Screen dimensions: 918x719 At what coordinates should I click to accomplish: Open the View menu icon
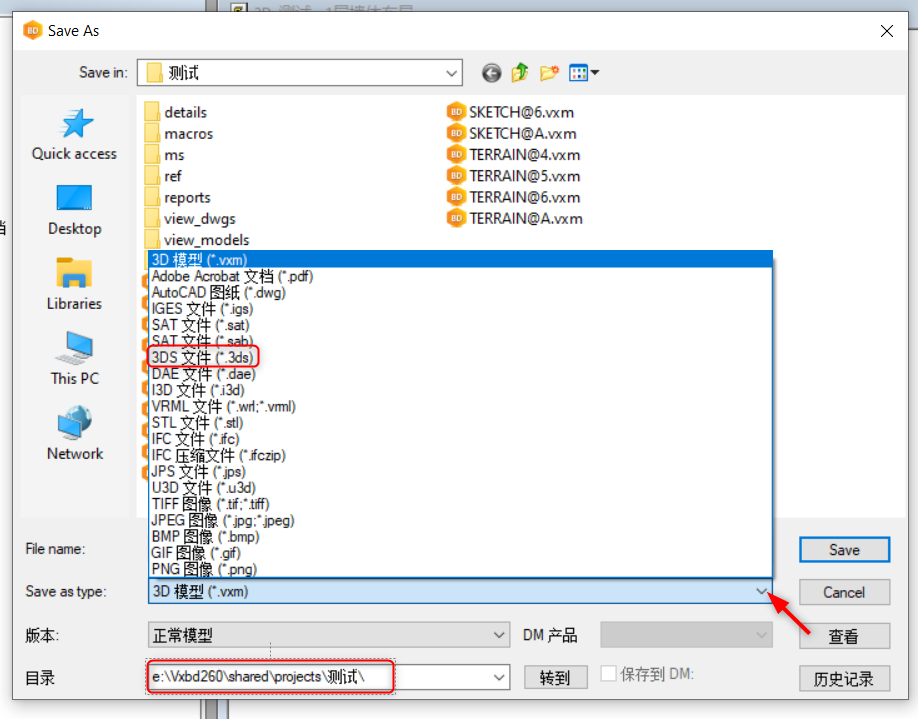coord(584,73)
